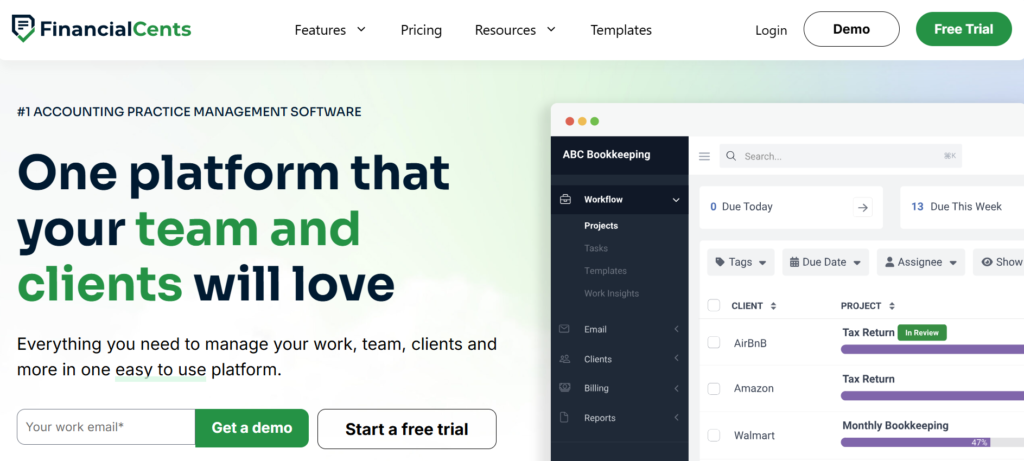The height and width of the screenshot is (461, 1024).
Task: Tick the checkbox for Walmart row
Action: click(714, 435)
